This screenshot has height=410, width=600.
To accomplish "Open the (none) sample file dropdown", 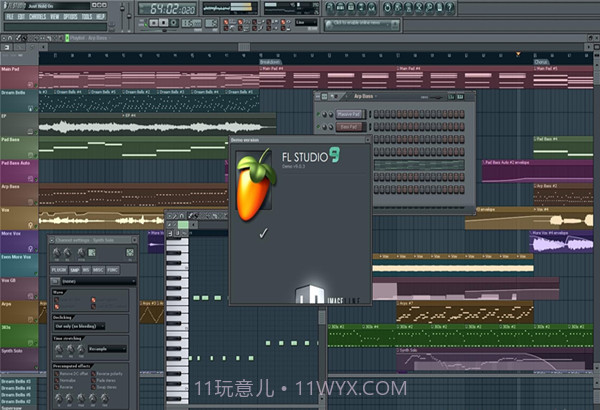I will [x=99, y=281].
